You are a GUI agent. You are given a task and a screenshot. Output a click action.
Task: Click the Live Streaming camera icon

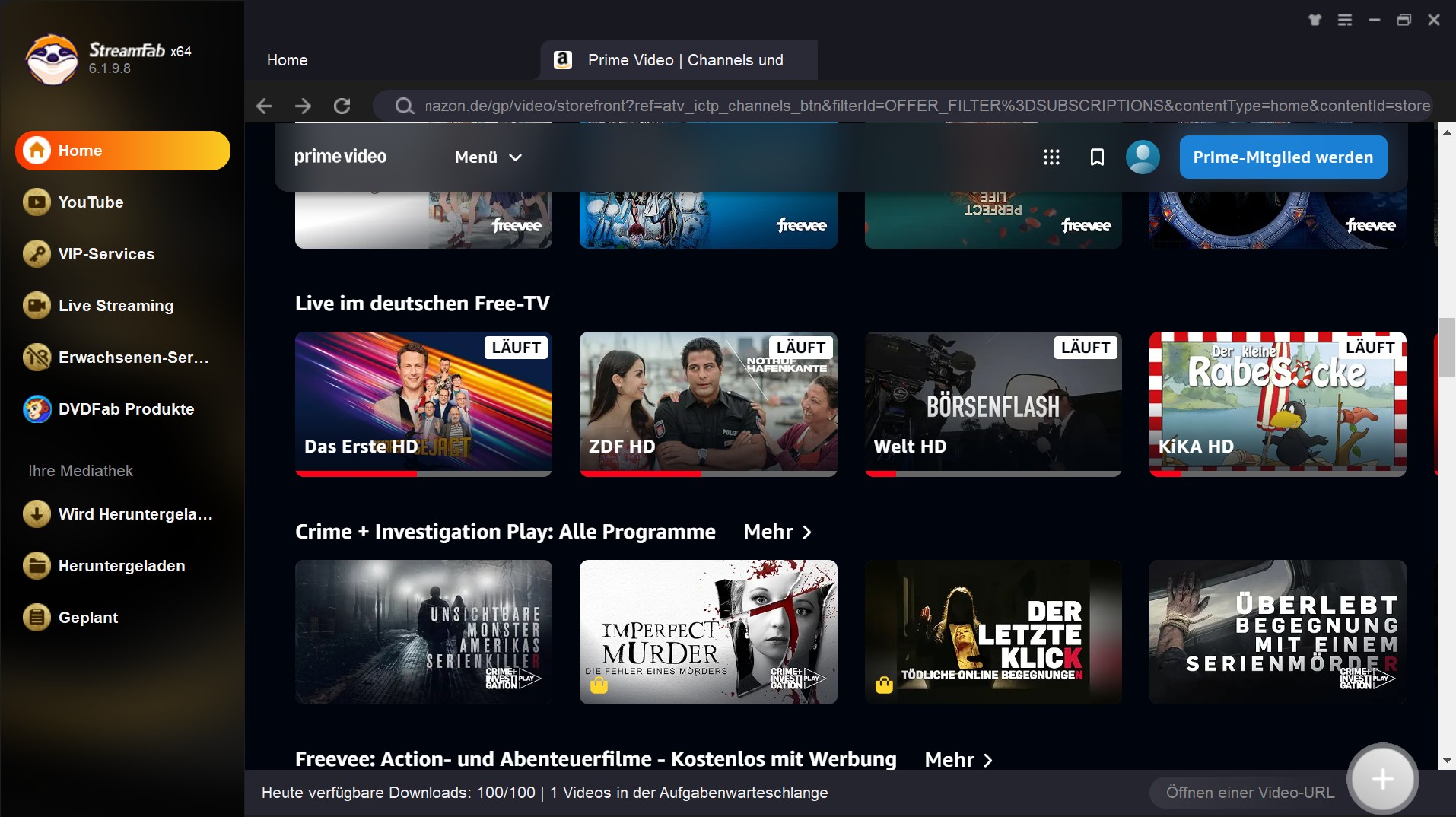(37, 306)
